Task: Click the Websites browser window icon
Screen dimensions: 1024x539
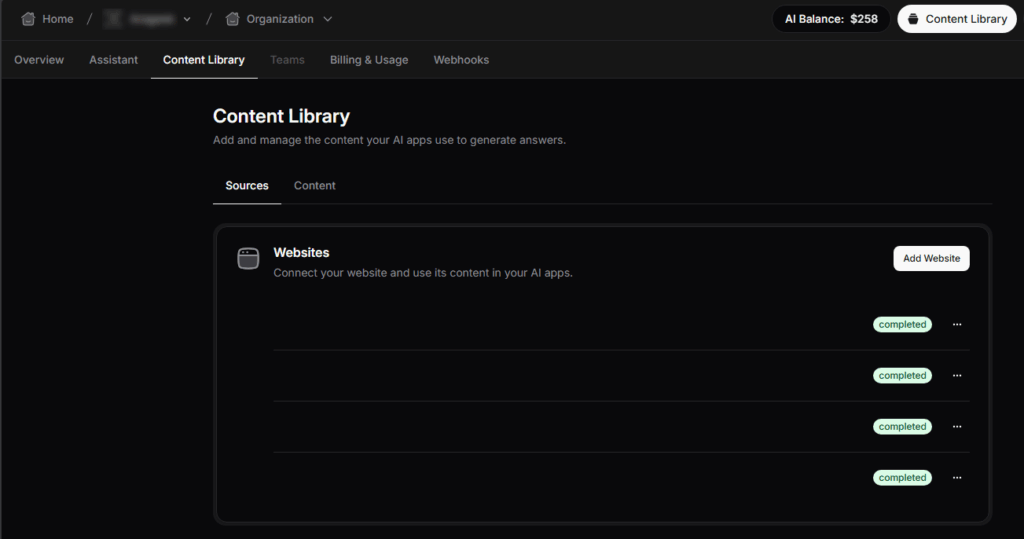Action: 248,259
